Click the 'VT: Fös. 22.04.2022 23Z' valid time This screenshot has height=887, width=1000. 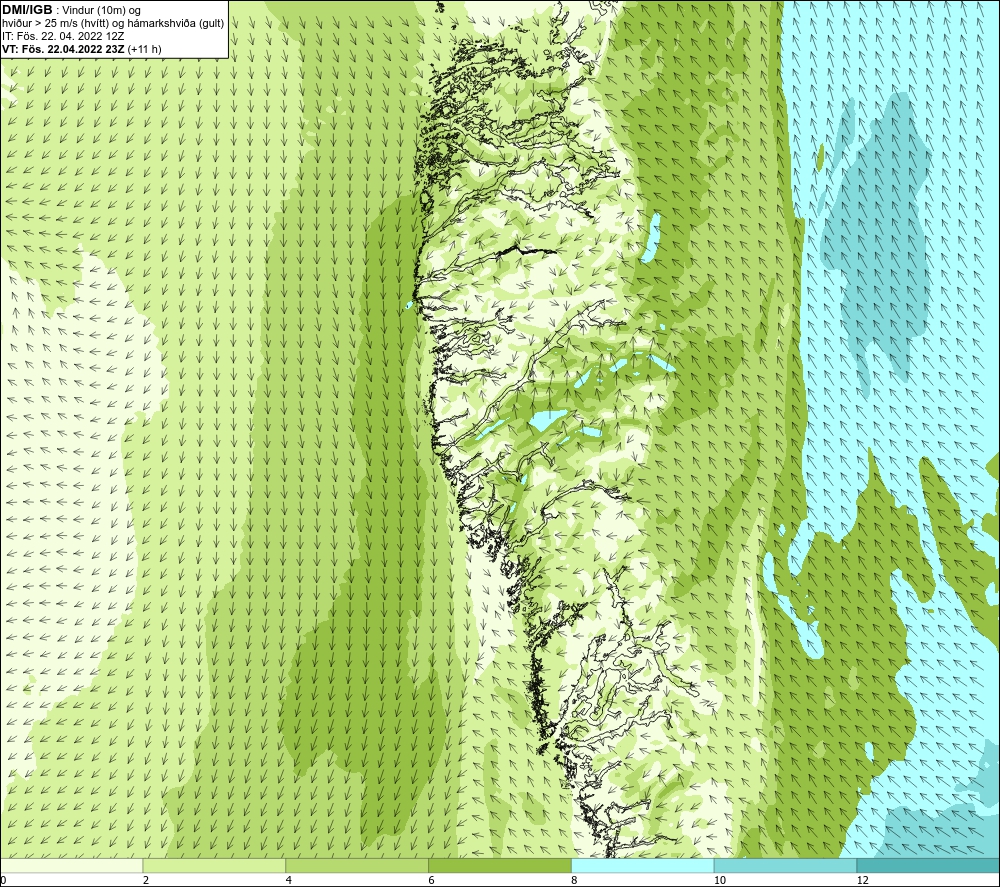63,49
